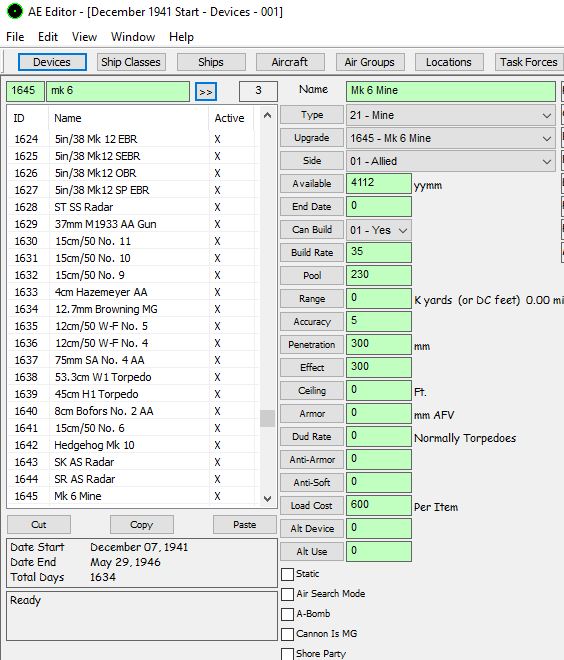This screenshot has height=660, width=564.
Task: Switch to the Aircraft tab
Action: click(x=290, y=62)
